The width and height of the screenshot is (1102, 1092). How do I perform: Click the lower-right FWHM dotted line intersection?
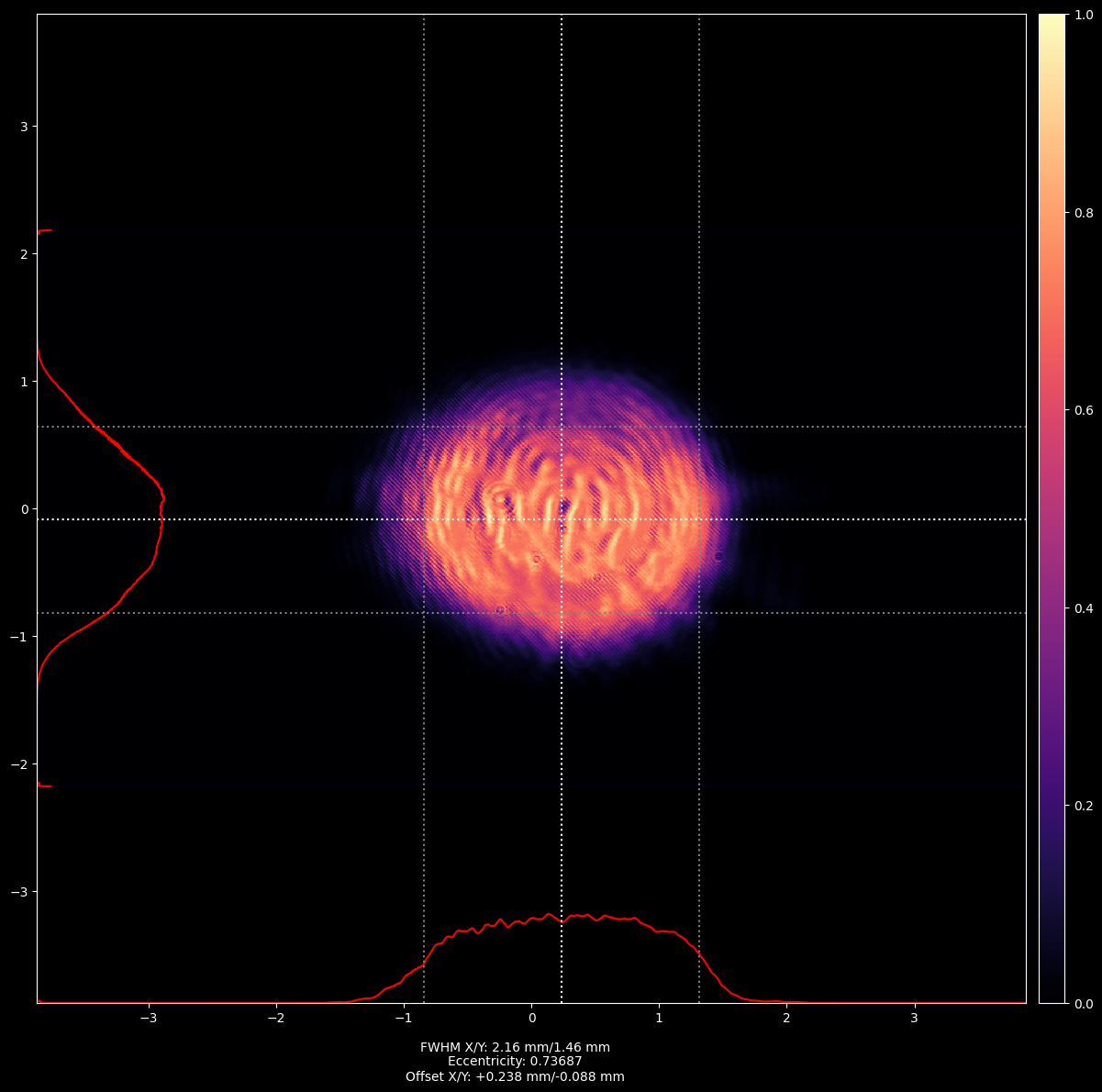click(699, 612)
